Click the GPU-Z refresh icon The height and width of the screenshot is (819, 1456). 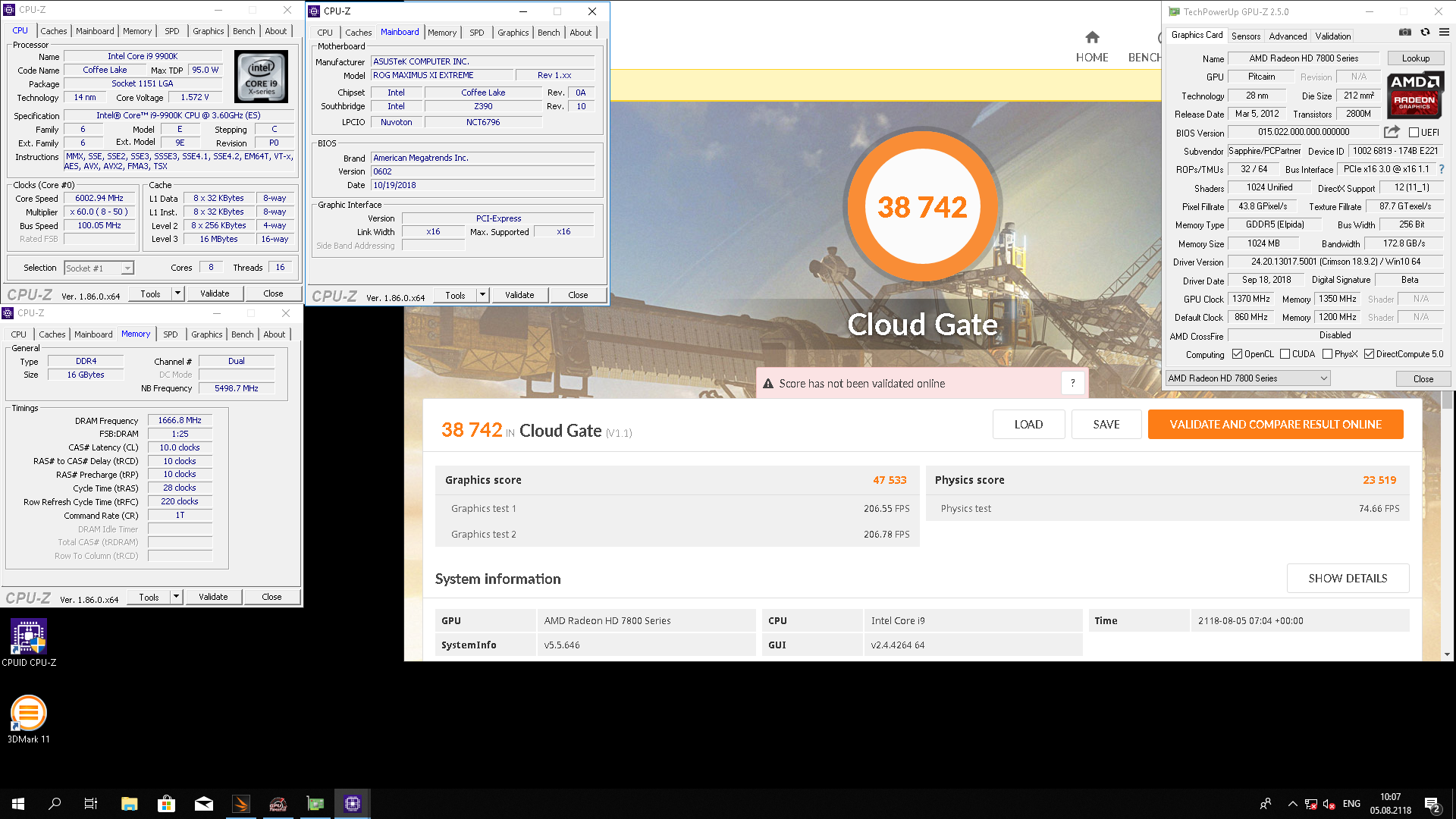pyautogui.click(x=1425, y=32)
